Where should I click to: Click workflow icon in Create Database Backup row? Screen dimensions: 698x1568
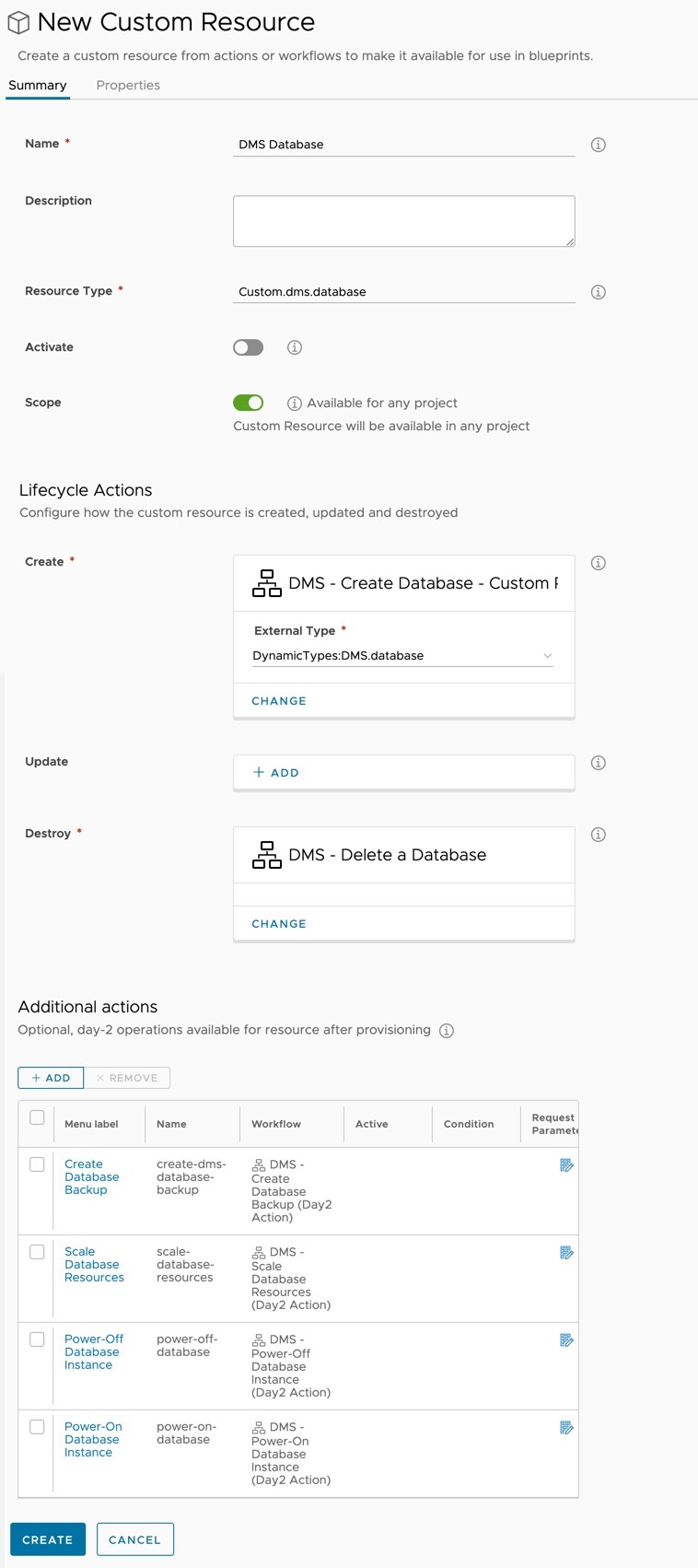(x=259, y=1165)
